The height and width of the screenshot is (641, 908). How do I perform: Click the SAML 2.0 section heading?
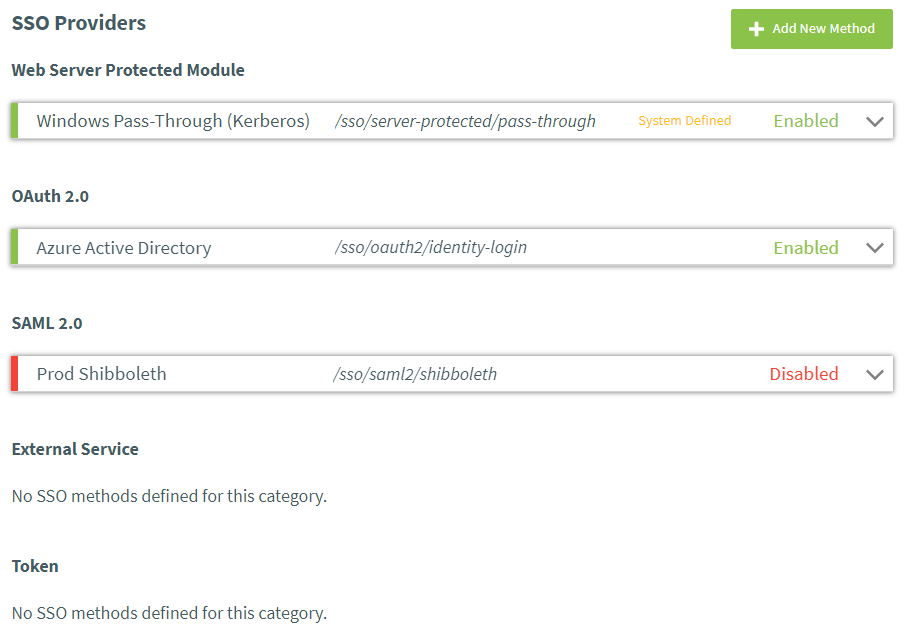click(x=47, y=323)
